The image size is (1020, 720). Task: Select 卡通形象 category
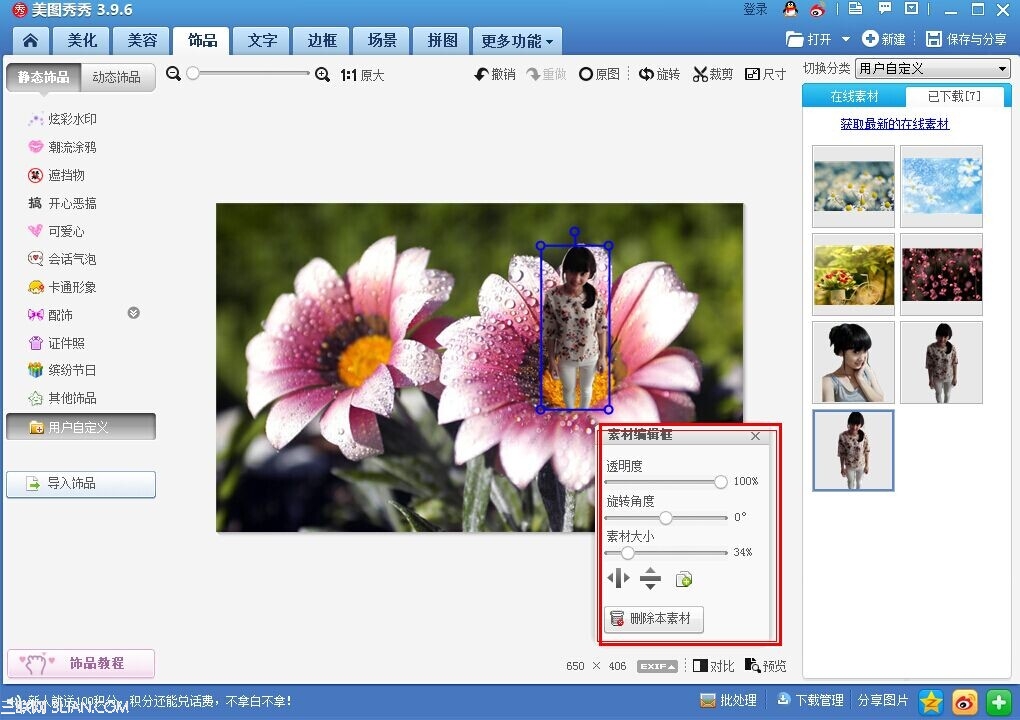coord(62,287)
